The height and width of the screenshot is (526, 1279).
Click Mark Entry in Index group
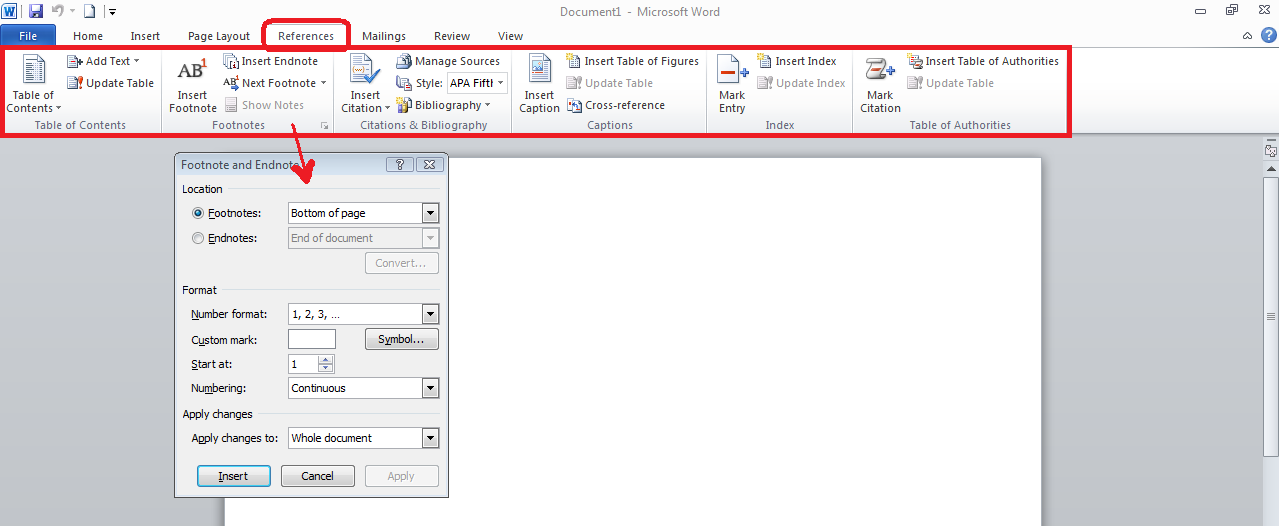(x=732, y=84)
